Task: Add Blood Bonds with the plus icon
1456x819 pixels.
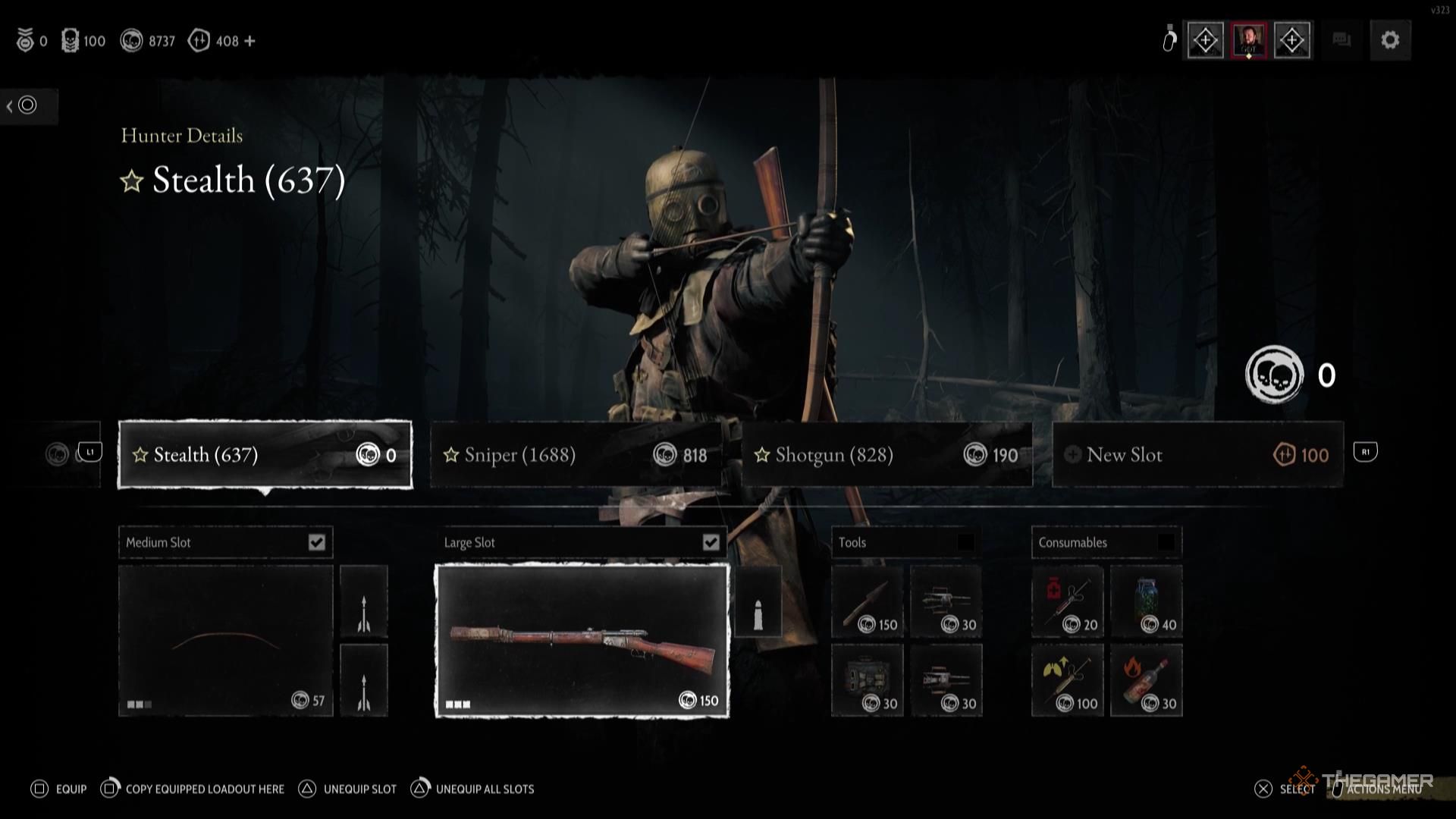Action: click(250, 41)
